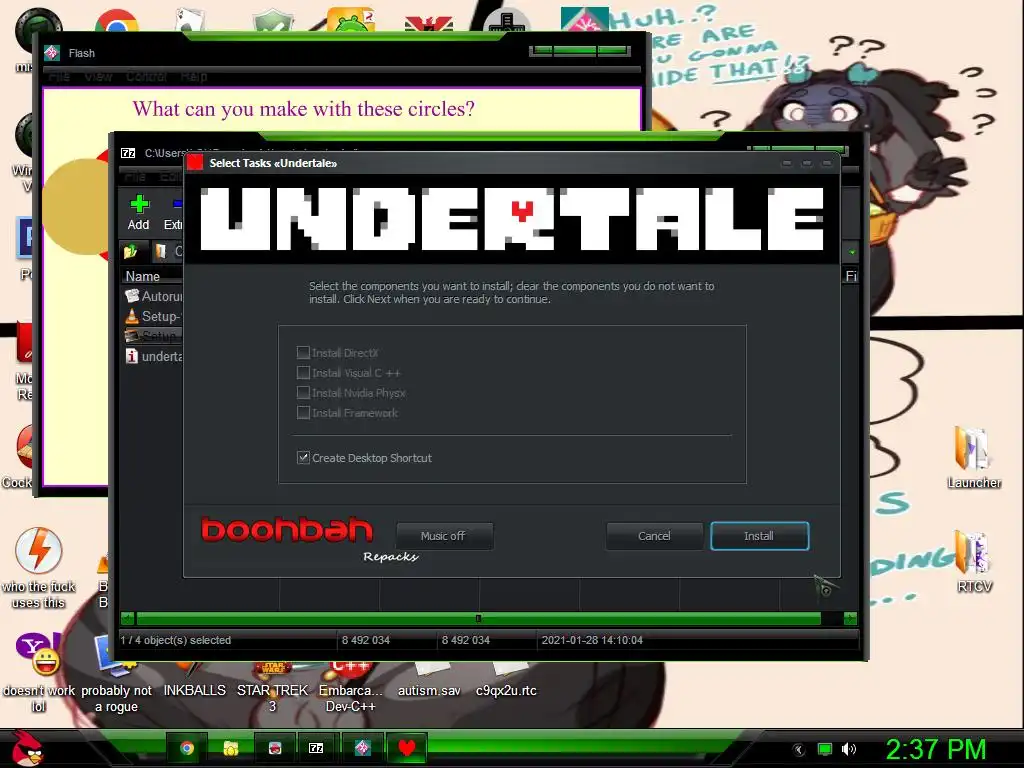Click the red installer icon in title bar
The width and height of the screenshot is (1024, 768).
[x=195, y=163]
